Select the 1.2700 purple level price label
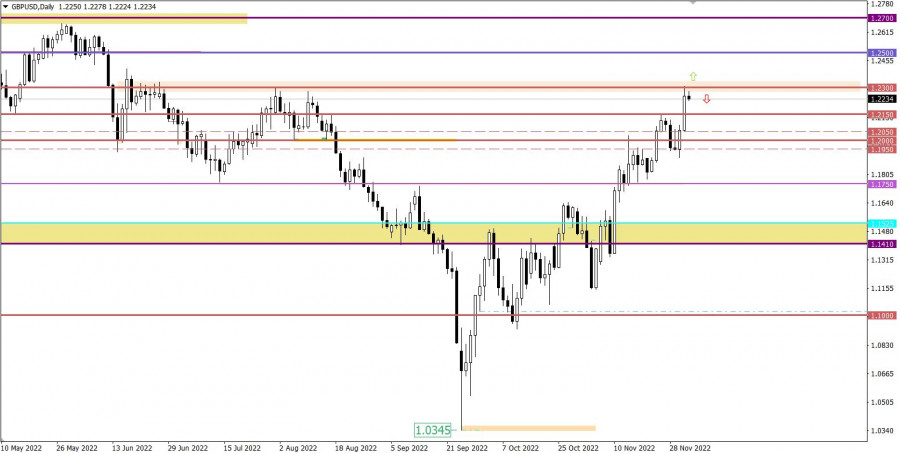900x453 pixels. [882, 18]
